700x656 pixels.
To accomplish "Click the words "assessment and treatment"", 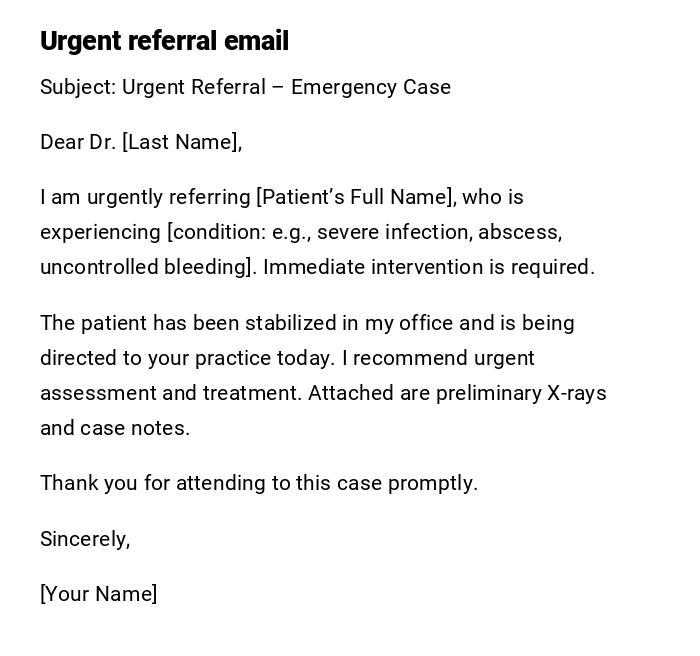I will coord(168,393).
